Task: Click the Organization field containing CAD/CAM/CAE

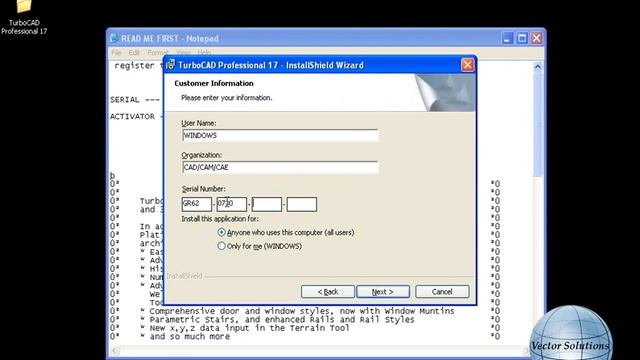Action: tap(280, 167)
